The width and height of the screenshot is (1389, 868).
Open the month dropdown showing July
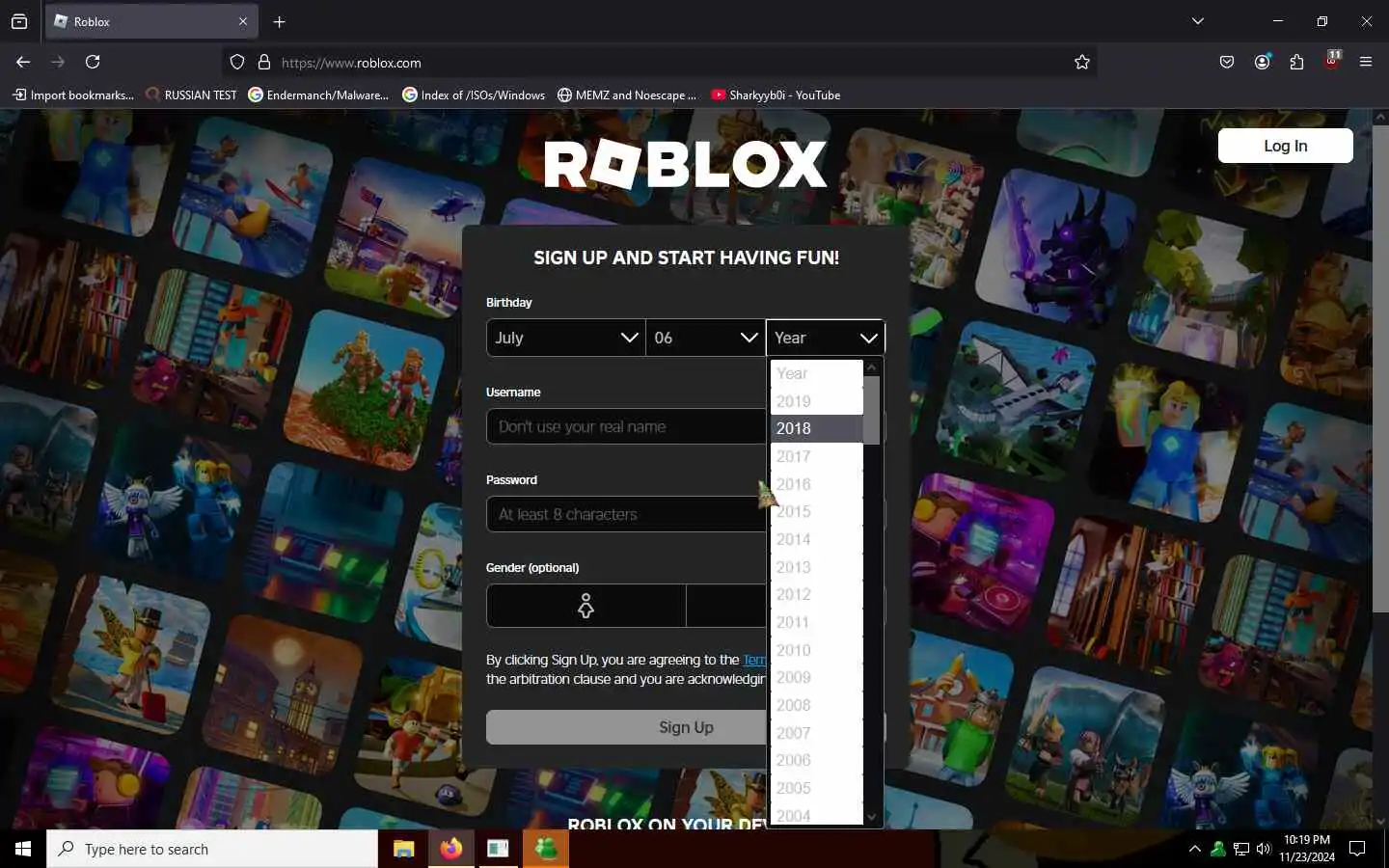(566, 338)
